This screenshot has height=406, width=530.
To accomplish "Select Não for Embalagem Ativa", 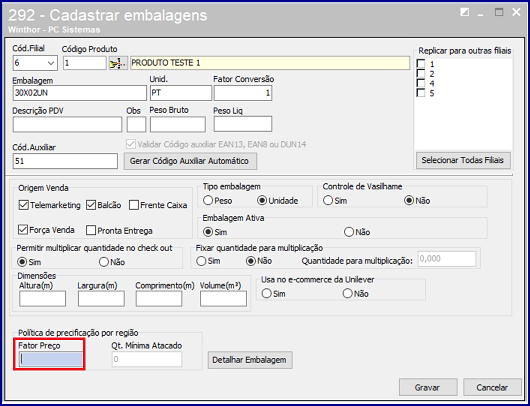I will point(349,232).
